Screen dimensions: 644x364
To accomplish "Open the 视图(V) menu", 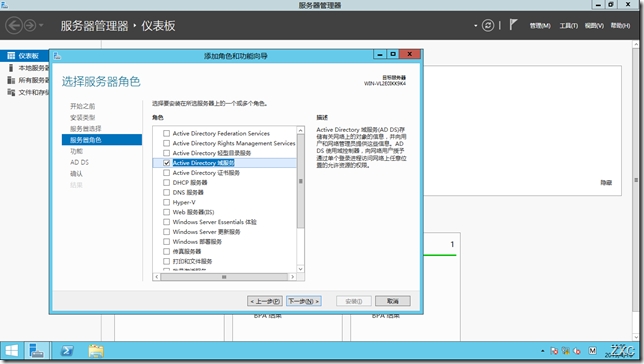I will click(x=594, y=25).
